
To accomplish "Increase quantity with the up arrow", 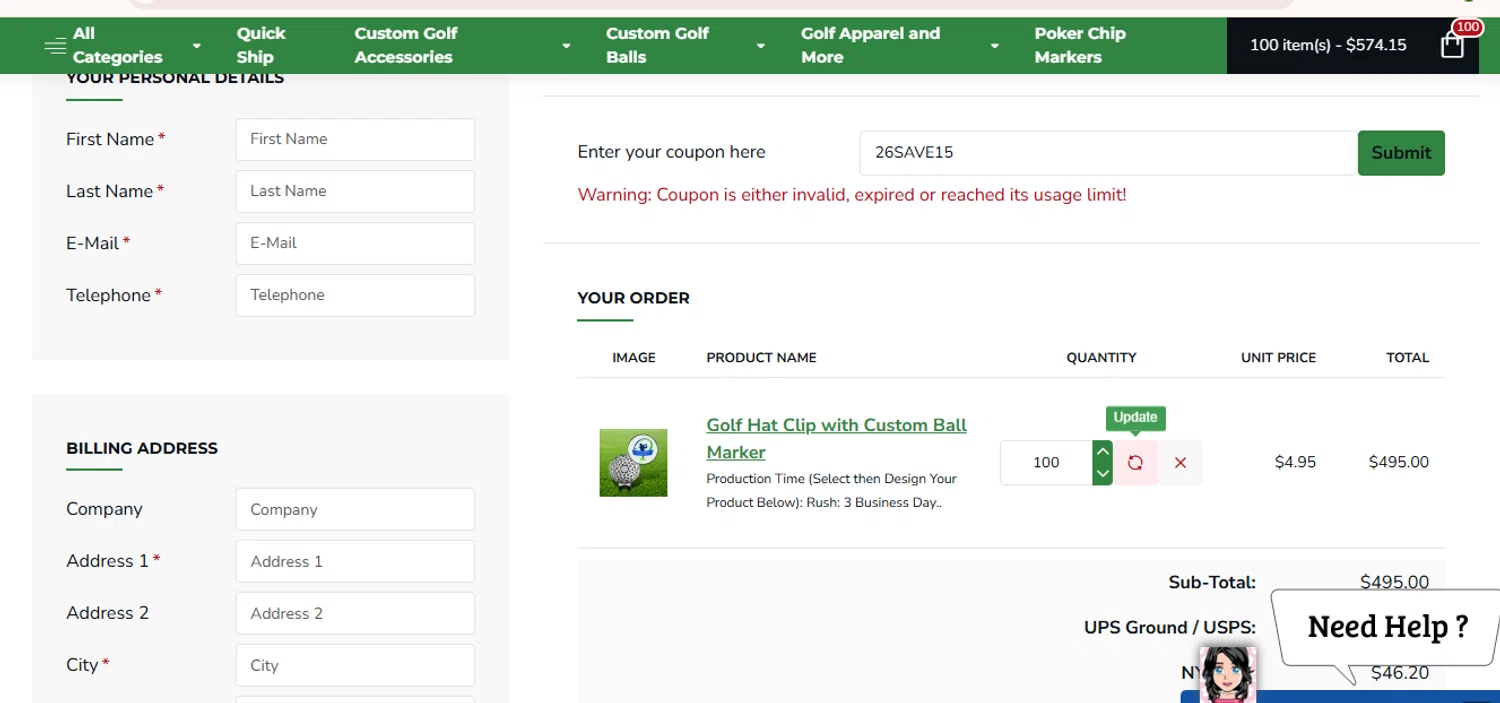I will pos(1103,452).
